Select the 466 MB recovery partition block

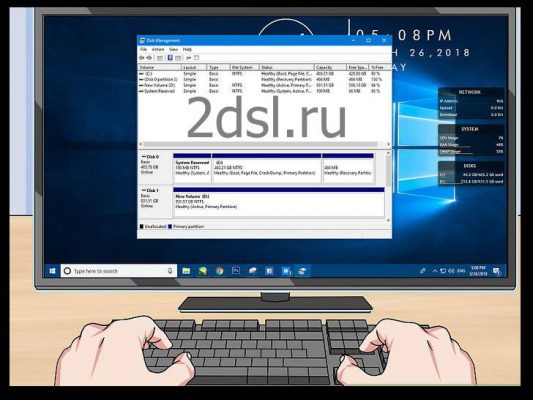[x=348, y=169]
